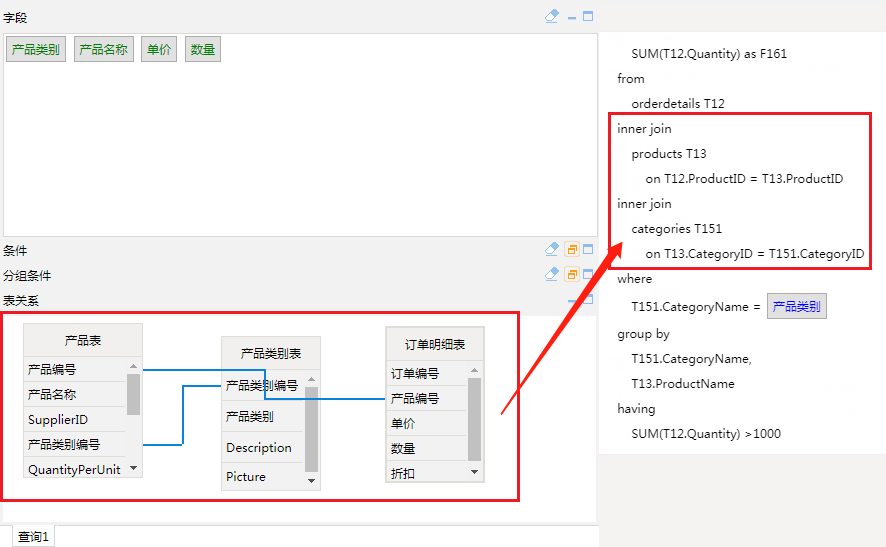
Task: Click the down arrow of 产品类别表 field list
Action: pos(311,481)
